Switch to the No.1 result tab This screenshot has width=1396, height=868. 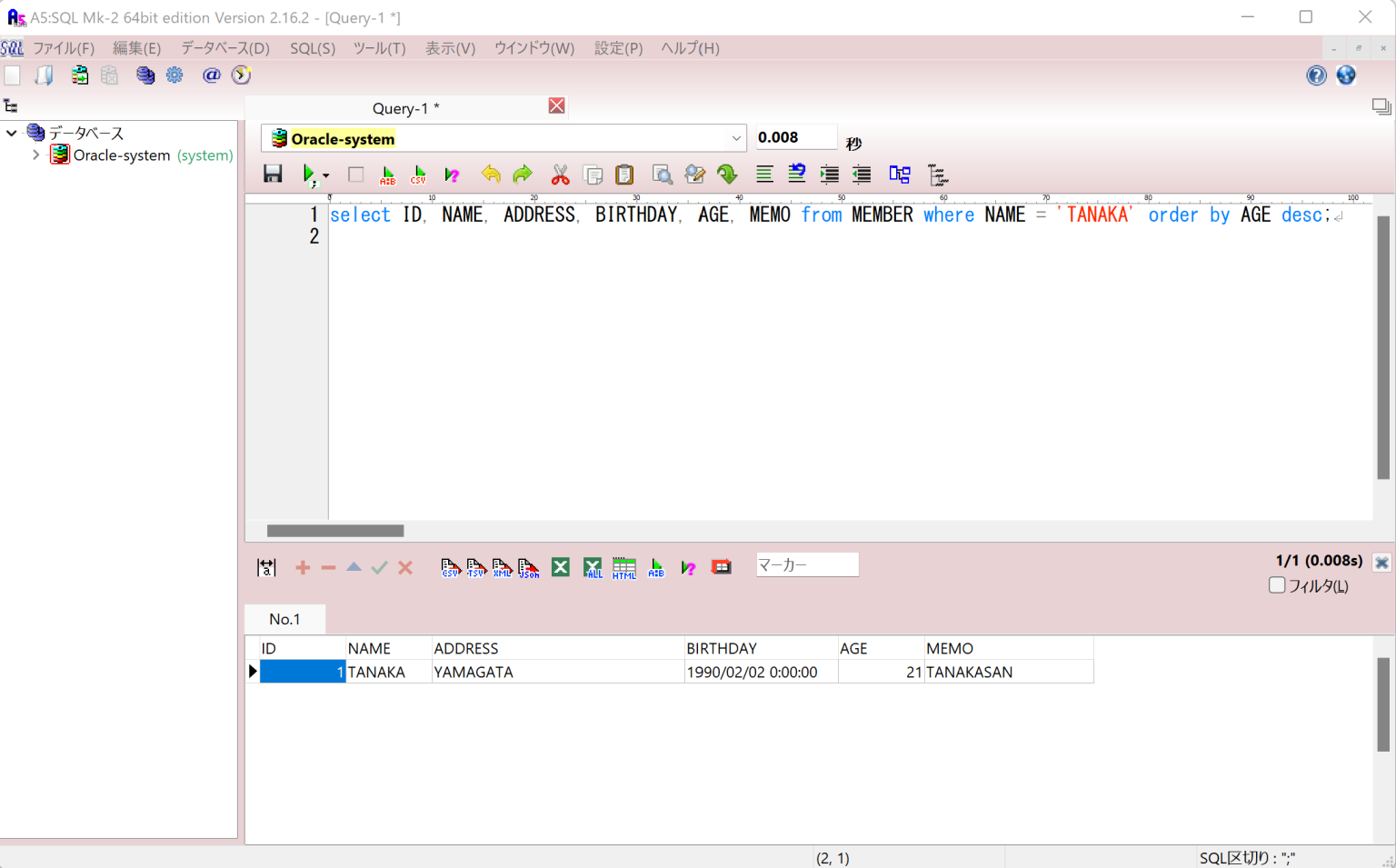tap(284, 619)
